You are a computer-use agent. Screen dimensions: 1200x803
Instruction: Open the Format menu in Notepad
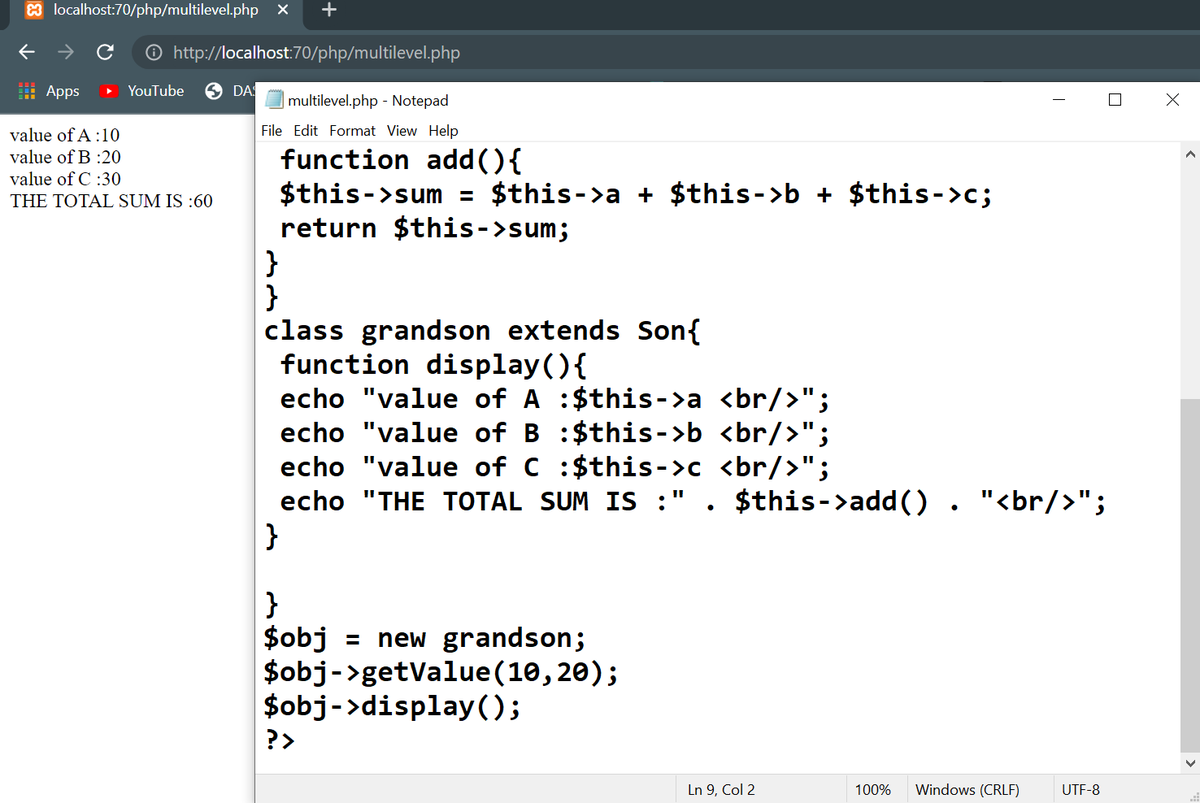pyautogui.click(x=353, y=130)
